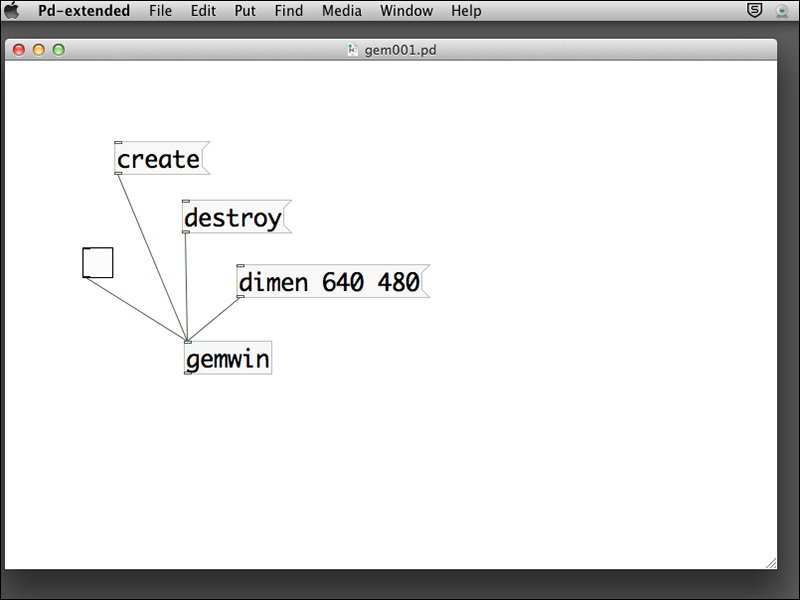The height and width of the screenshot is (600, 800).
Task: Select the gemwin object box
Action: tap(228, 358)
